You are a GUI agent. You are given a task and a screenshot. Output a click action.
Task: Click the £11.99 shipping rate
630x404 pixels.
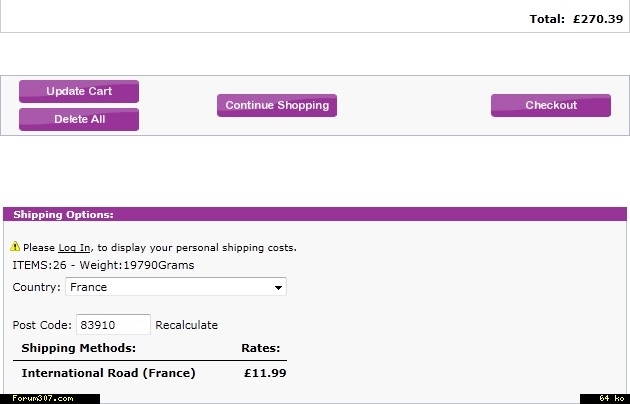pyautogui.click(x=265, y=373)
